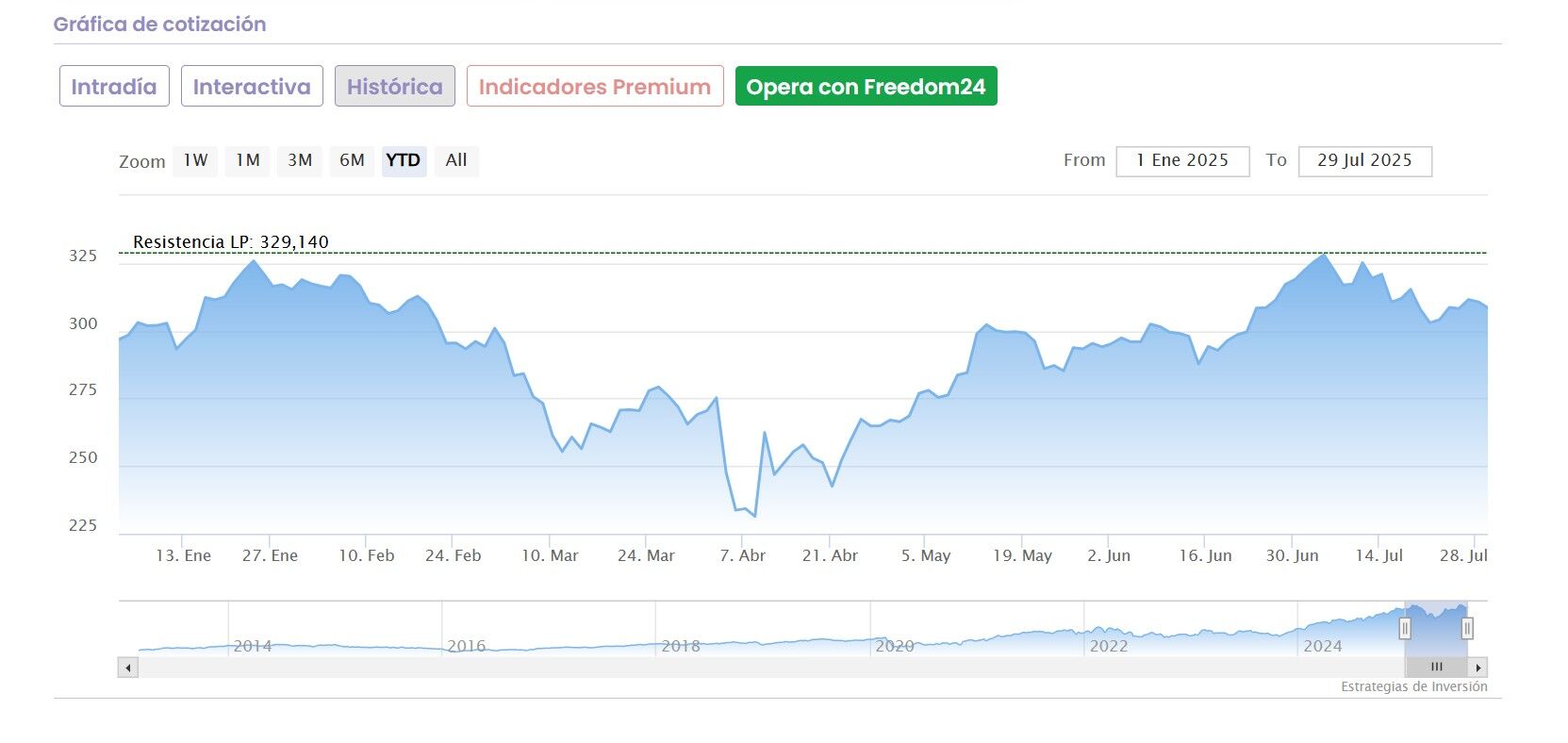This screenshot has width=1568, height=743.
Task: Click the left range handle in navigator
Action: [1405, 629]
